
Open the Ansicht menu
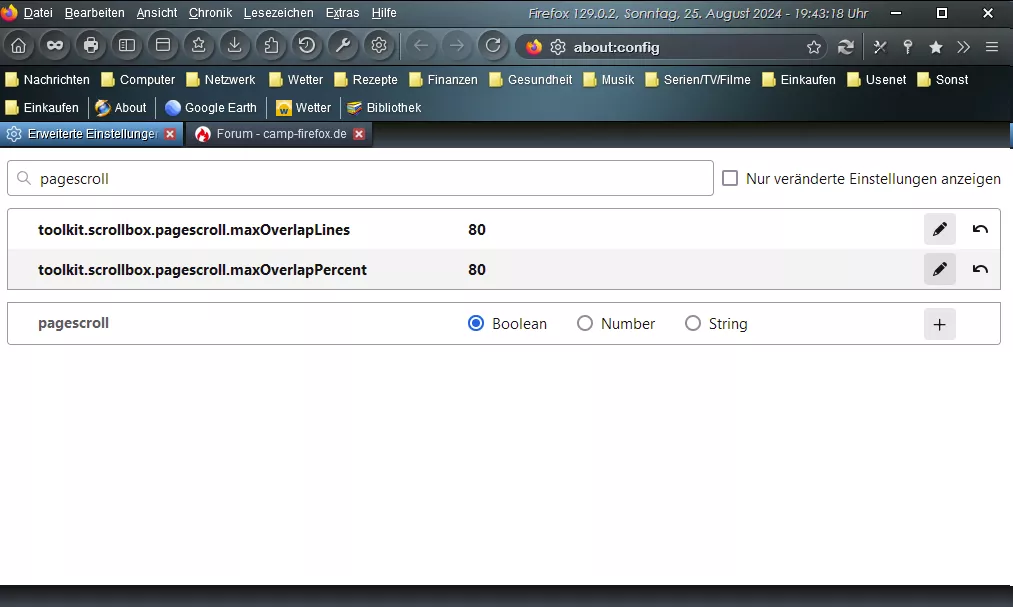click(157, 13)
